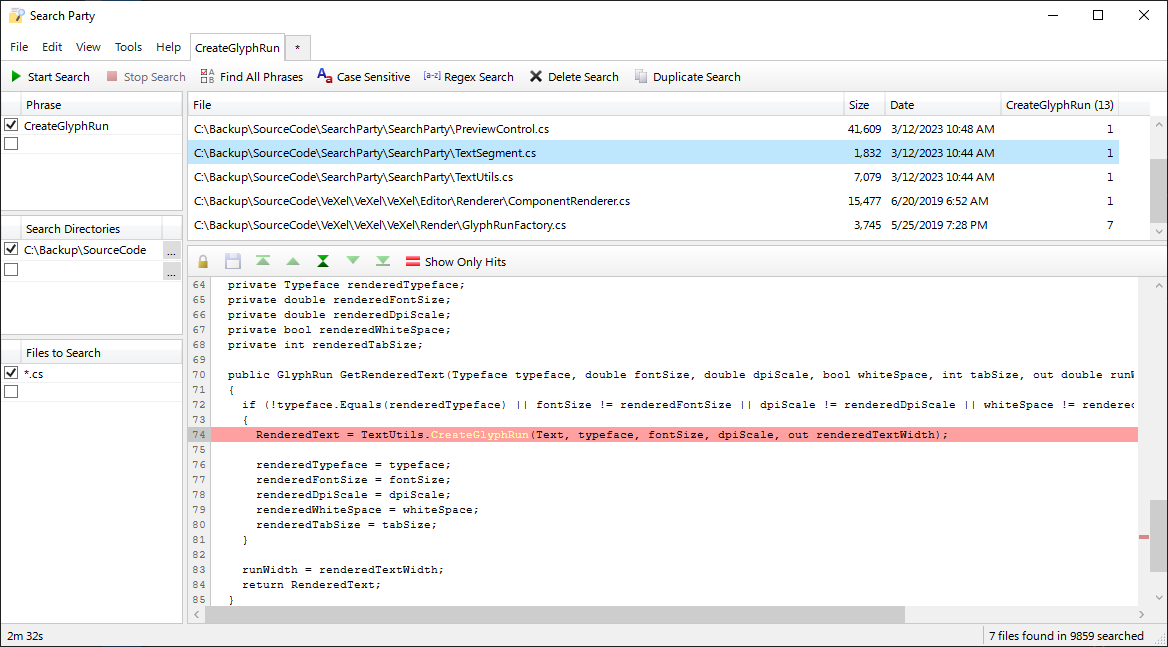Click horizontal scrollbar right arrow in preview
This screenshot has height=647, width=1168.
[x=1142, y=614]
